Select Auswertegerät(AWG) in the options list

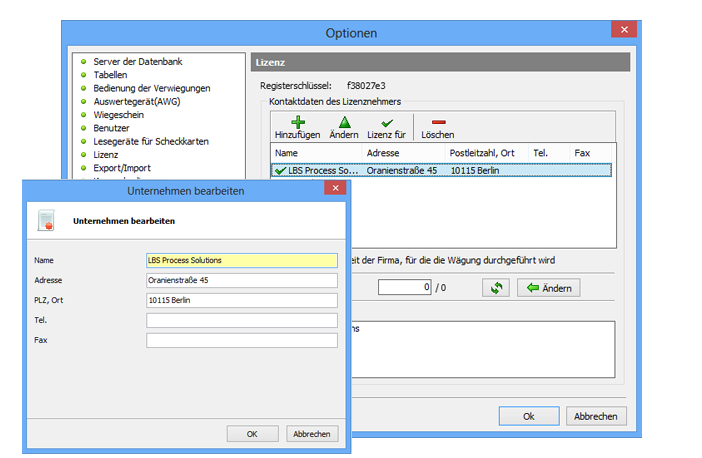(x=137, y=101)
